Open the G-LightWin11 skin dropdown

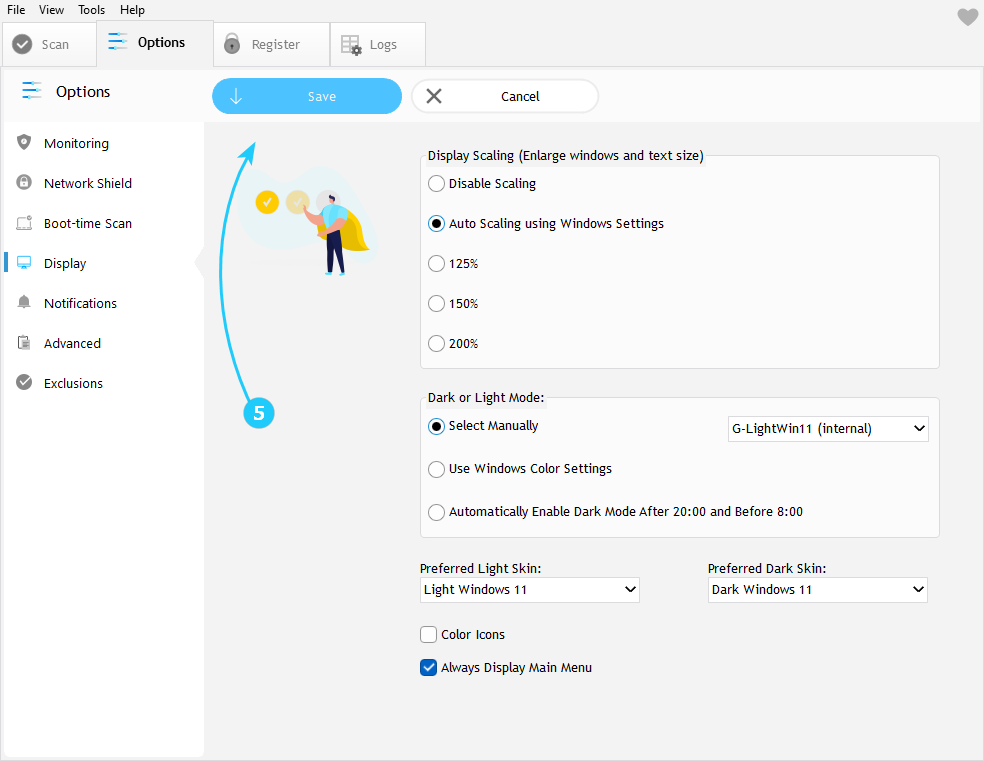click(x=828, y=429)
